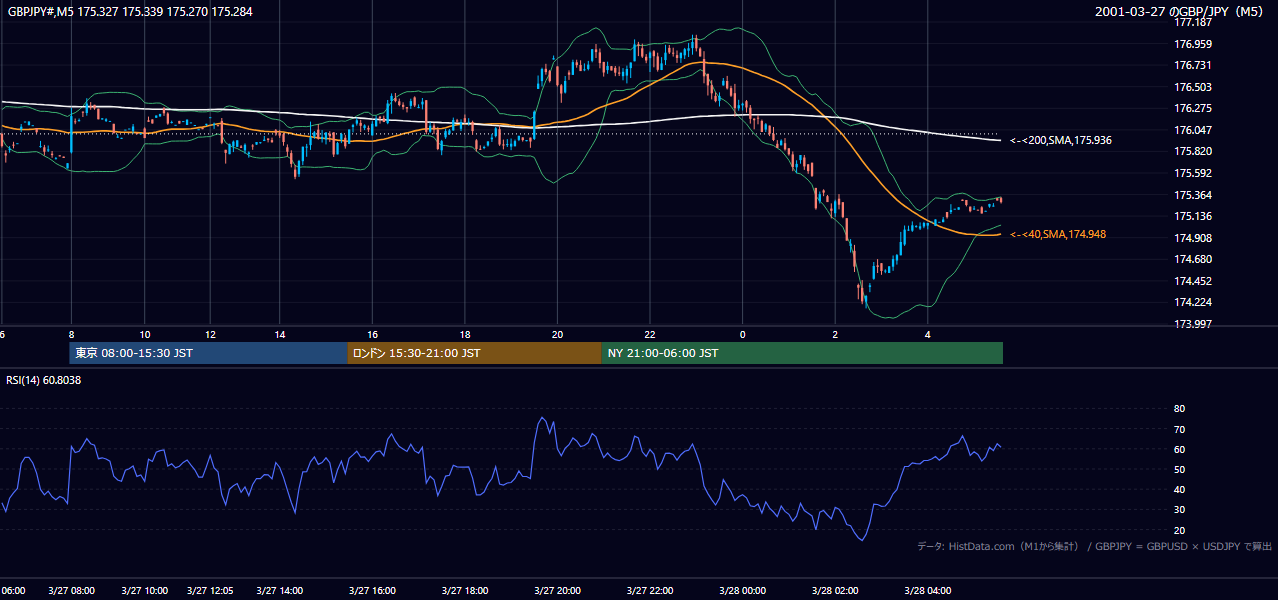This screenshot has height=600, width=1278.
Task: Click the NY 21:00-06:00 JST session bar
Action: [x=802, y=353]
